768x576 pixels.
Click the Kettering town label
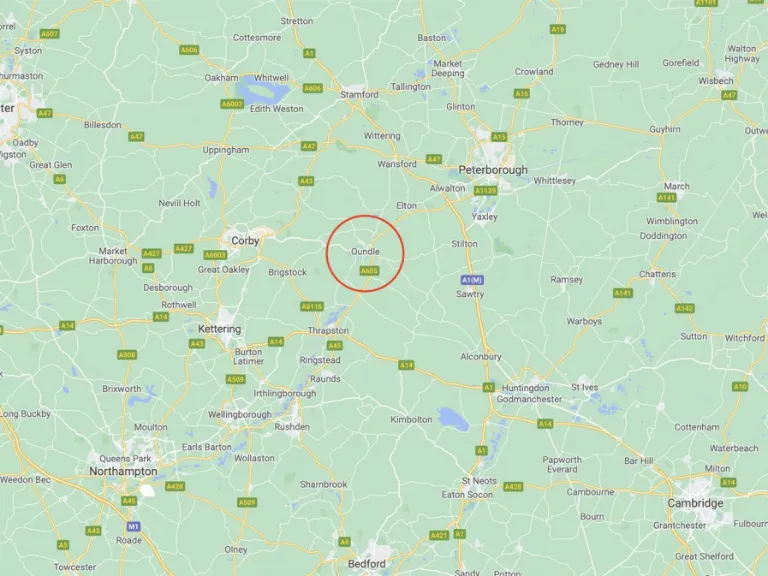click(219, 329)
